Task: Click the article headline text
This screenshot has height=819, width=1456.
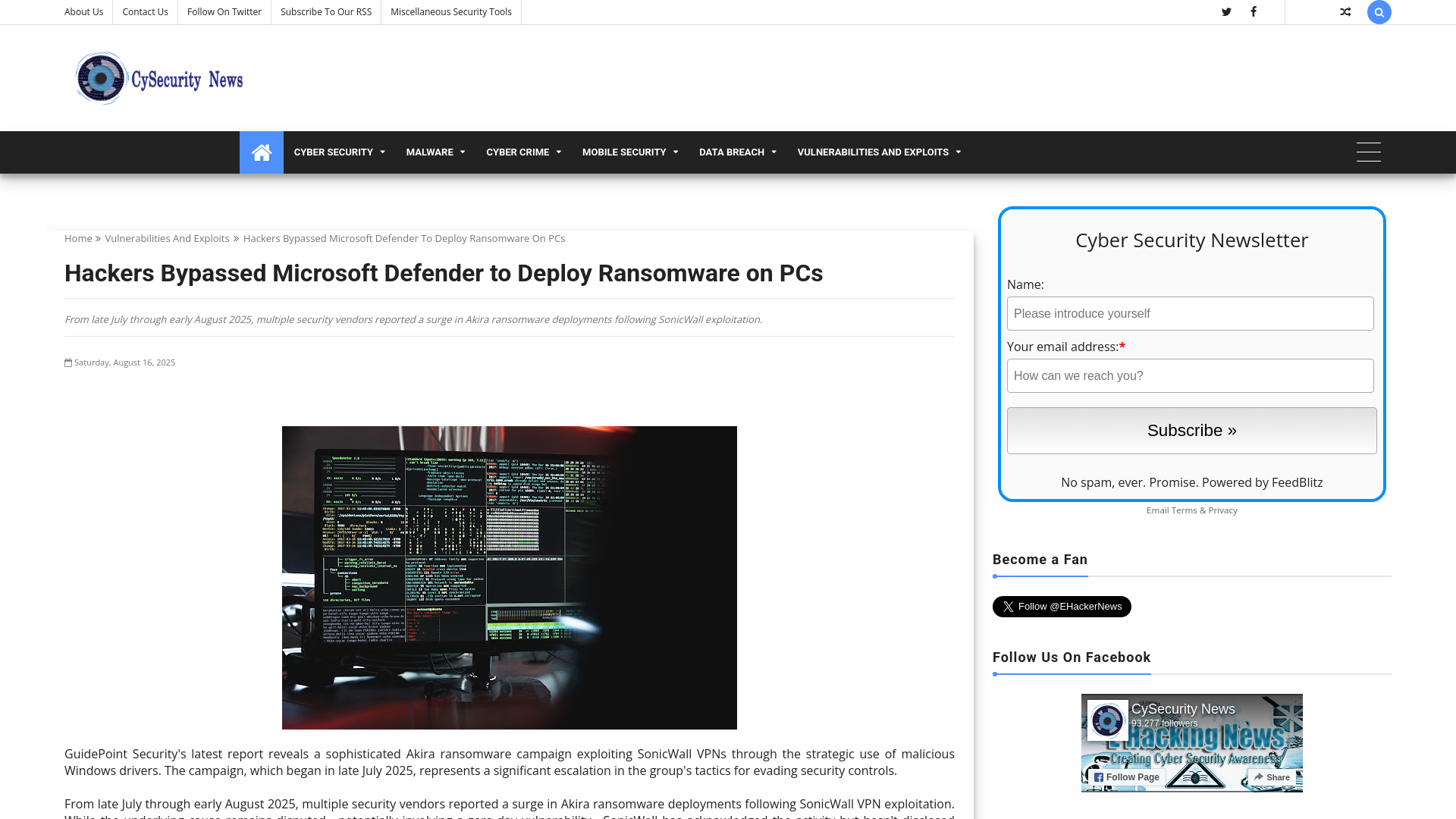Action: (444, 273)
